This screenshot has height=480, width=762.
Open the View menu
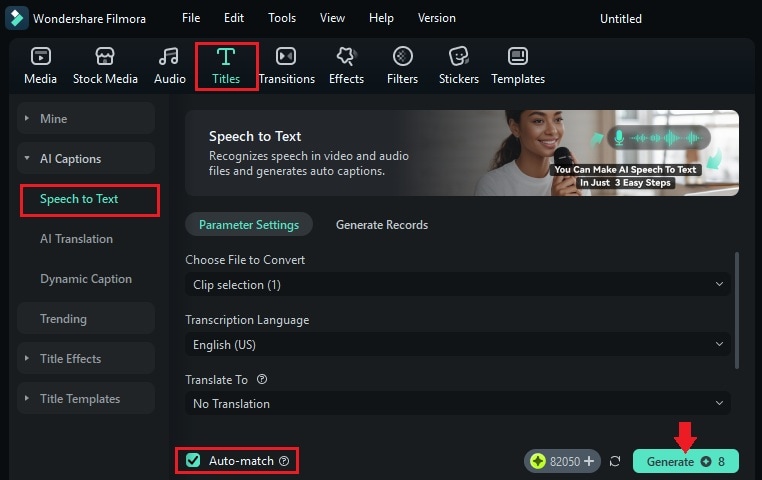[x=332, y=18]
